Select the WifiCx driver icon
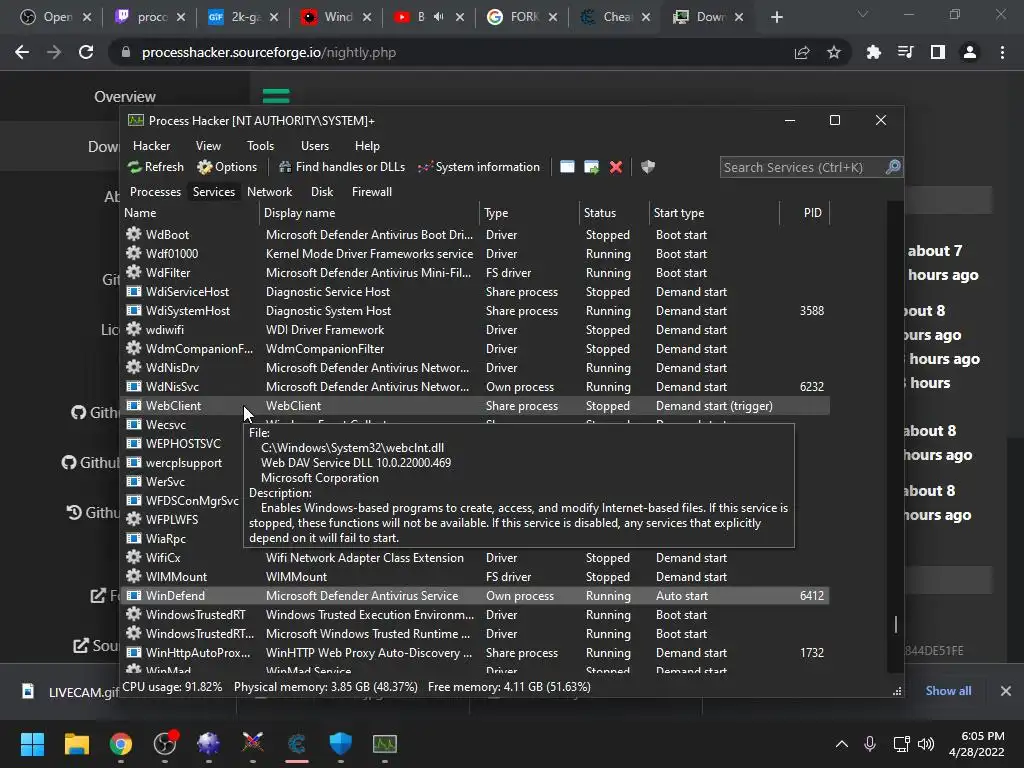The width and height of the screenshot is (1024, 768). (134, 557)
